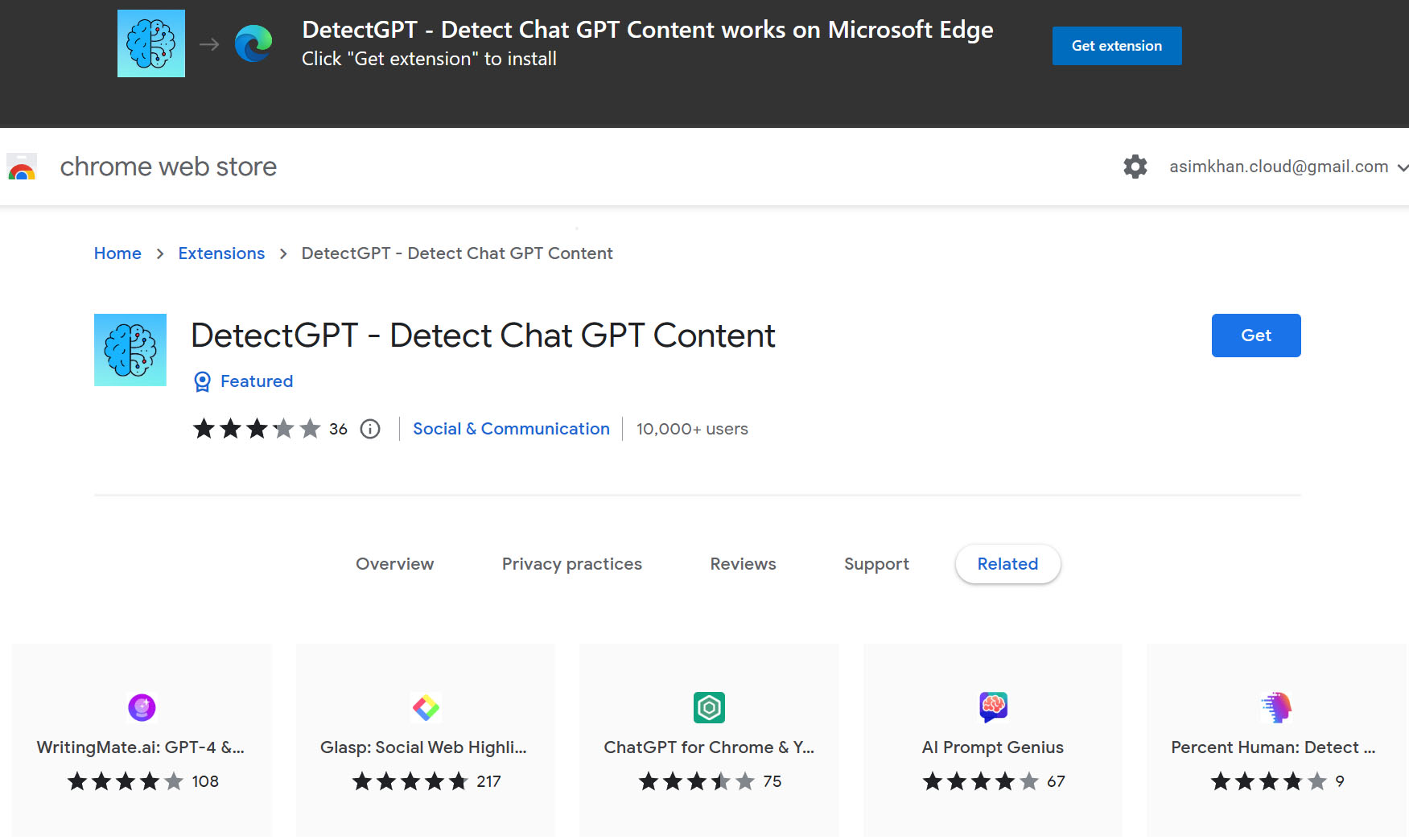The width and height of the screenshot is (1409, 840).
Task: Click the Get button to install DetectGPT
Action: point(1255,336)
